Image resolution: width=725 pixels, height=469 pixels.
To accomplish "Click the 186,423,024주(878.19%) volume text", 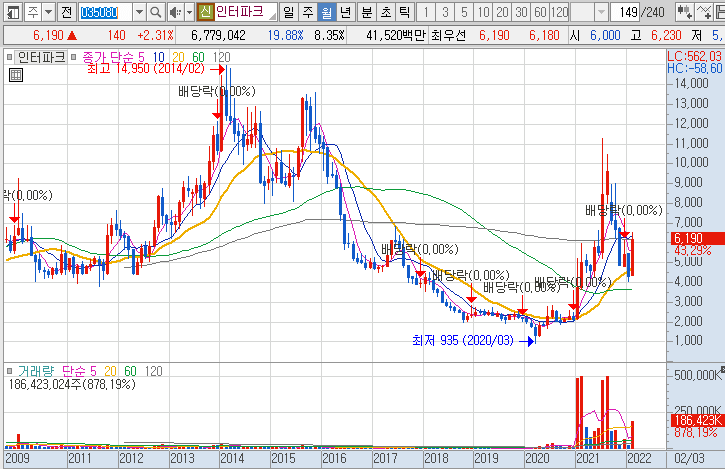I will [72, 384].
